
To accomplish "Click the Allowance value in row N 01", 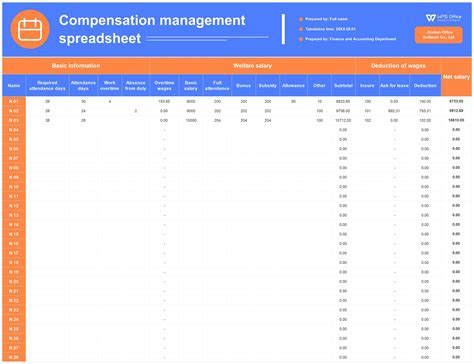I will [x=293, y=101].
